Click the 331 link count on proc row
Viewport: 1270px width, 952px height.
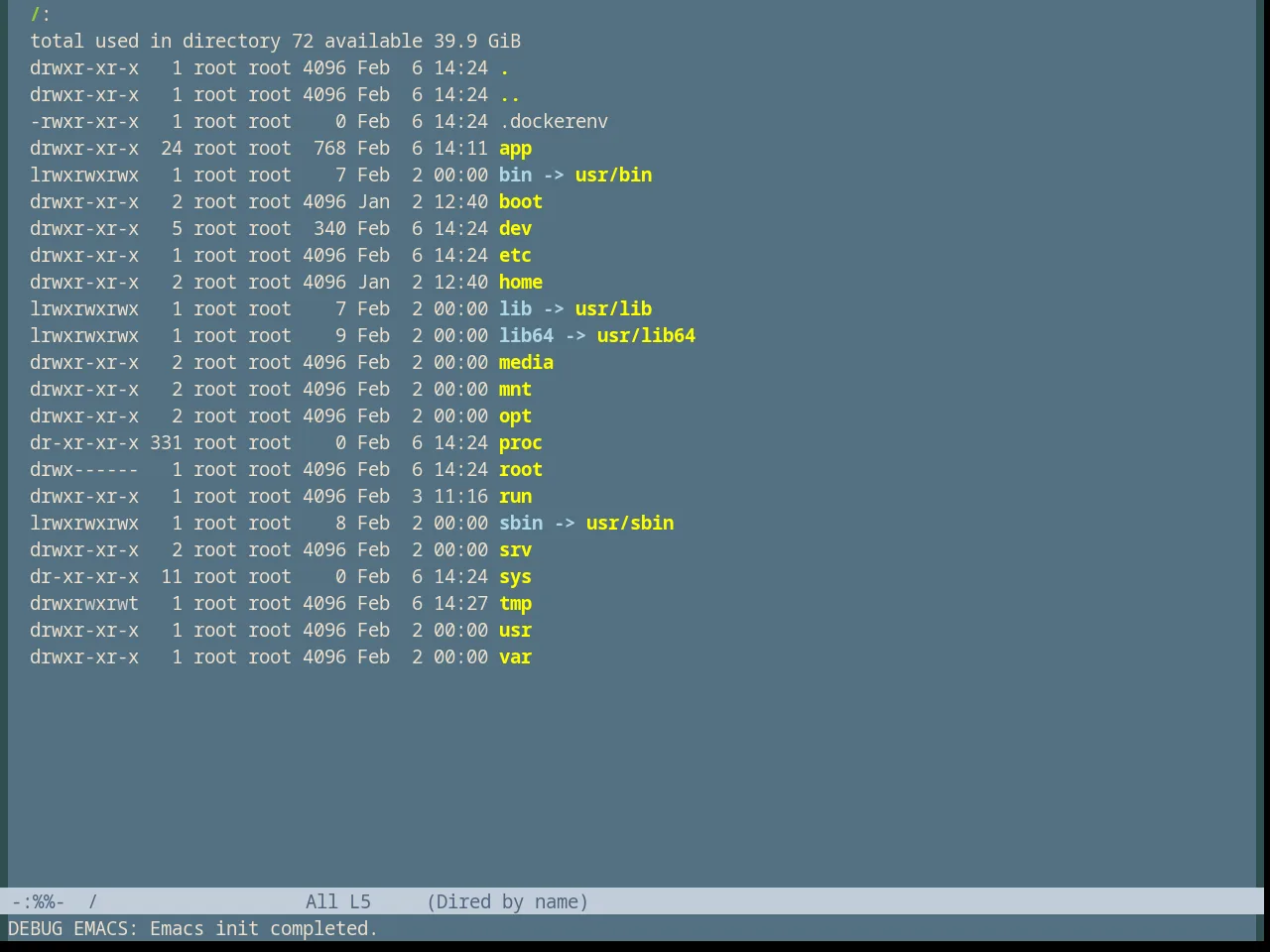166,443
